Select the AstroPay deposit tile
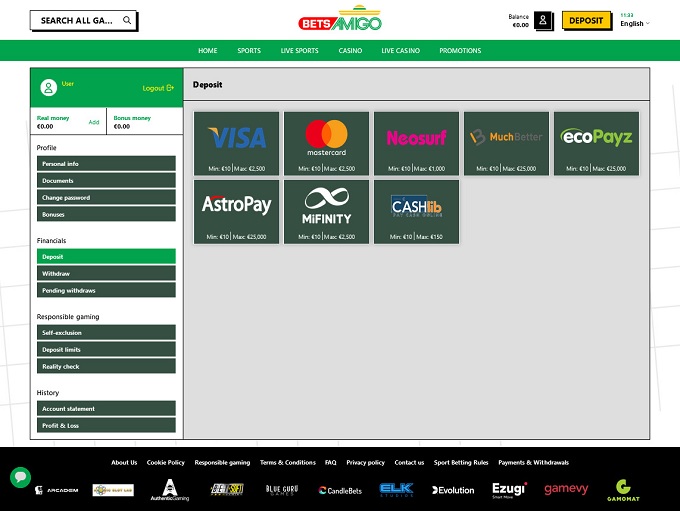Image resolution: width=680 pixels, height=511 pixels. coord(236,211)
